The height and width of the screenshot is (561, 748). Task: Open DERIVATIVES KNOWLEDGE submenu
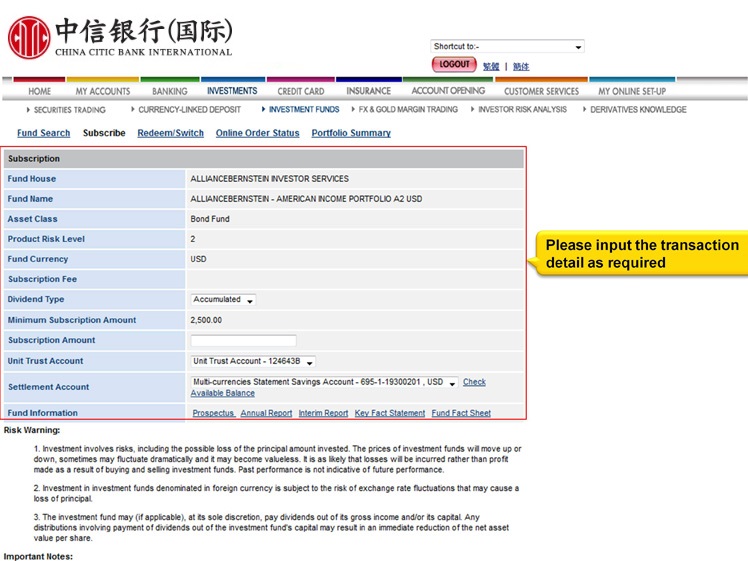pos(638,109)
